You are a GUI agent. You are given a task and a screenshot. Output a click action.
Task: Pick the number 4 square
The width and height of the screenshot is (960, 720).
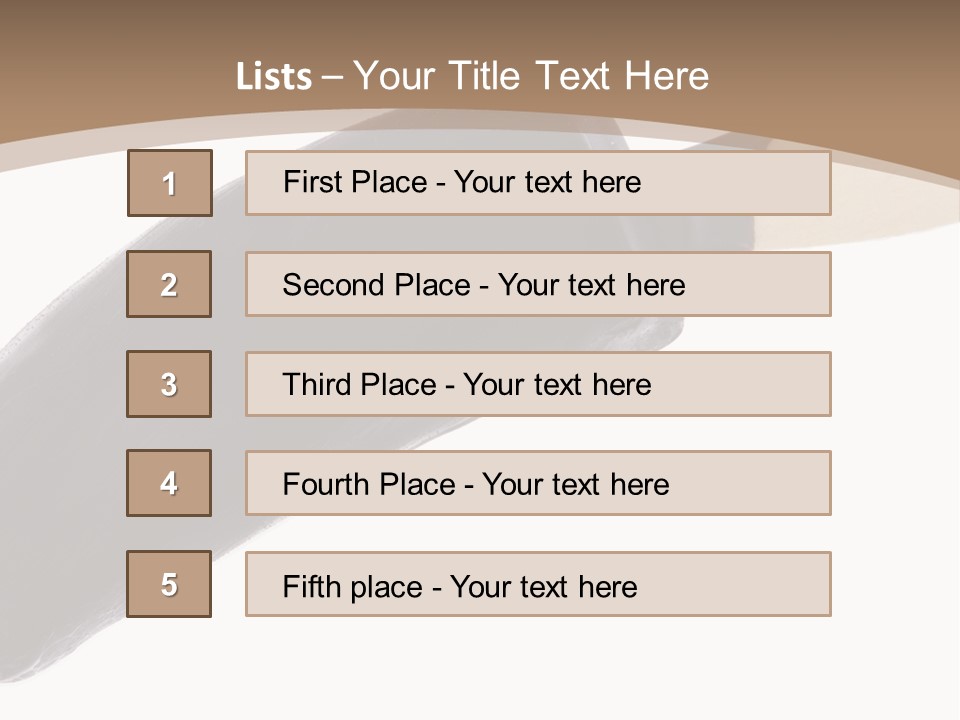pyautogui.click(x=169, y=483)
